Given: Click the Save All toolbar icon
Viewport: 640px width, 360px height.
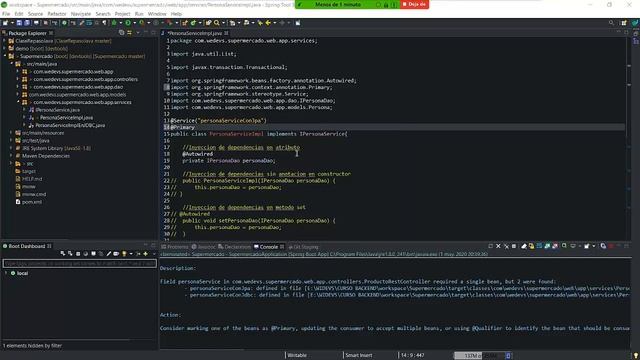Looking at the screenshot, I should click(27, 23).
